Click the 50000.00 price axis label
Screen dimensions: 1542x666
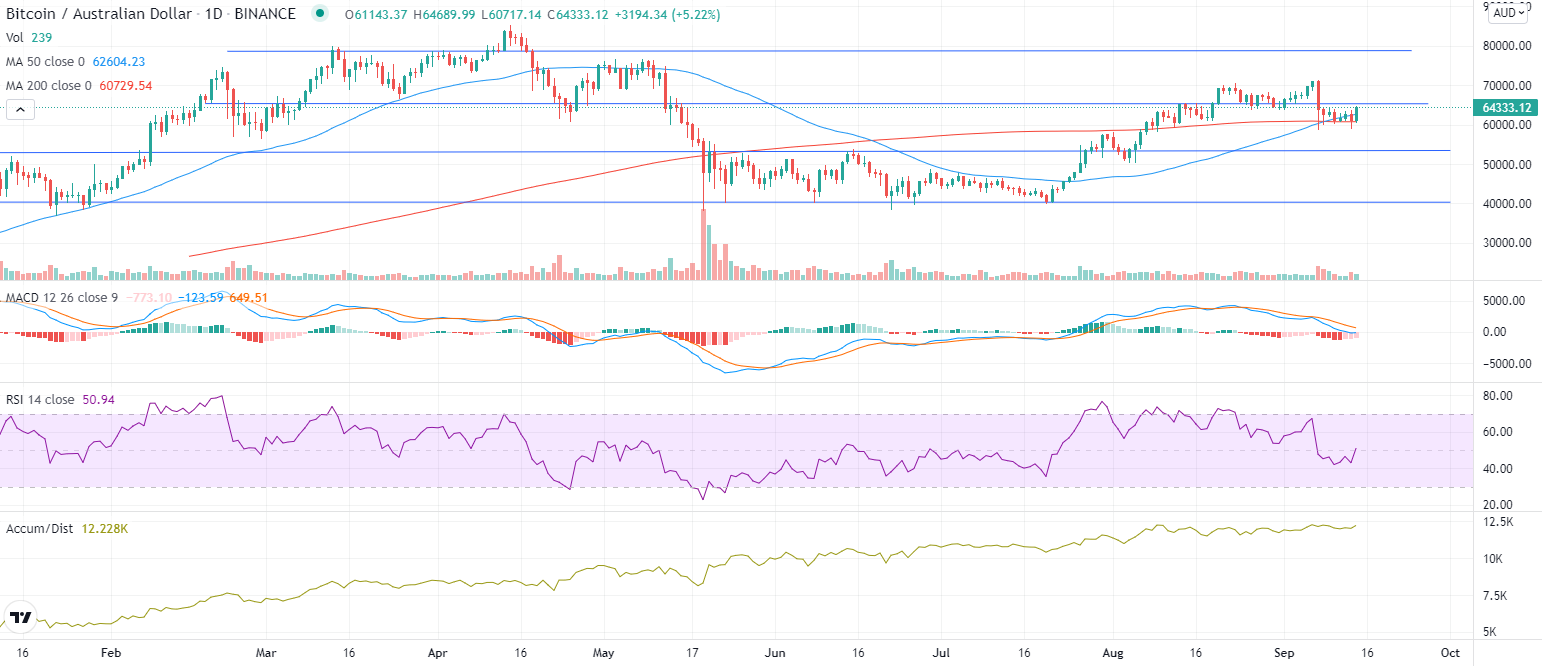click(1507, 164)
